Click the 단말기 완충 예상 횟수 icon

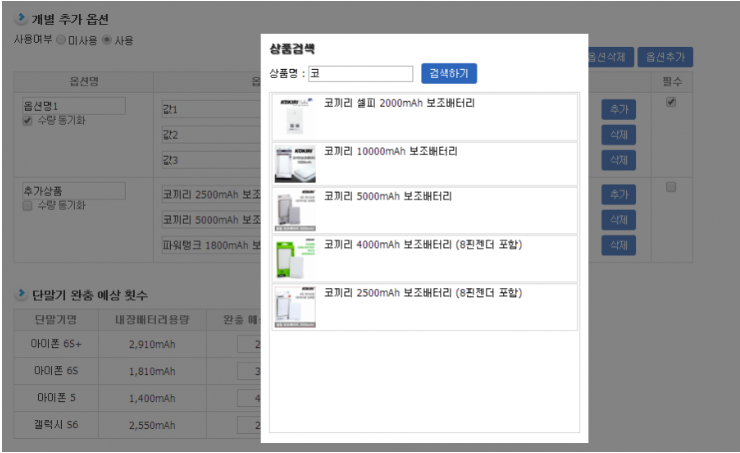(x=21, y=294)
